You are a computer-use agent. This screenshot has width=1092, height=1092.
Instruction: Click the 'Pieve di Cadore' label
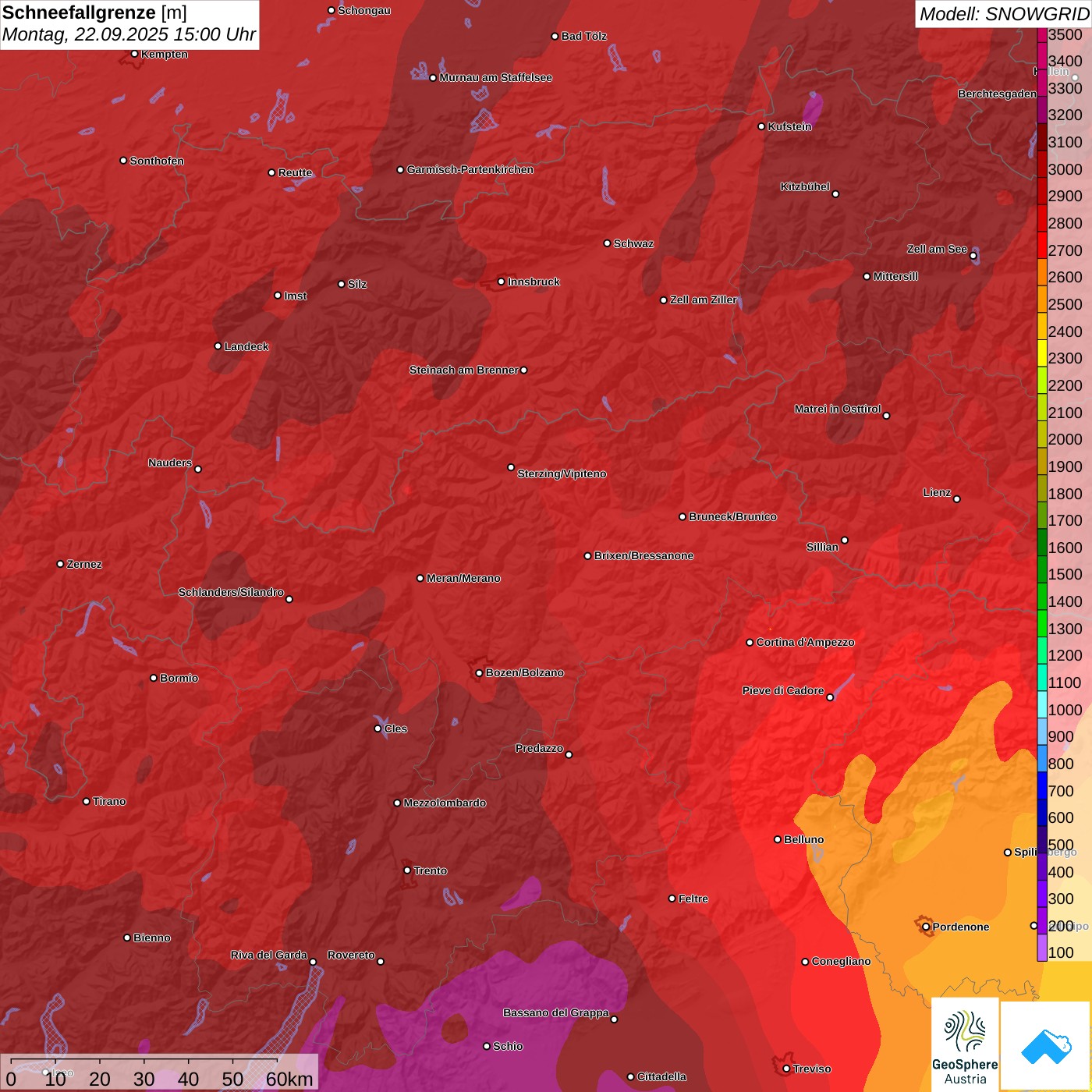[x=783, y=691]
